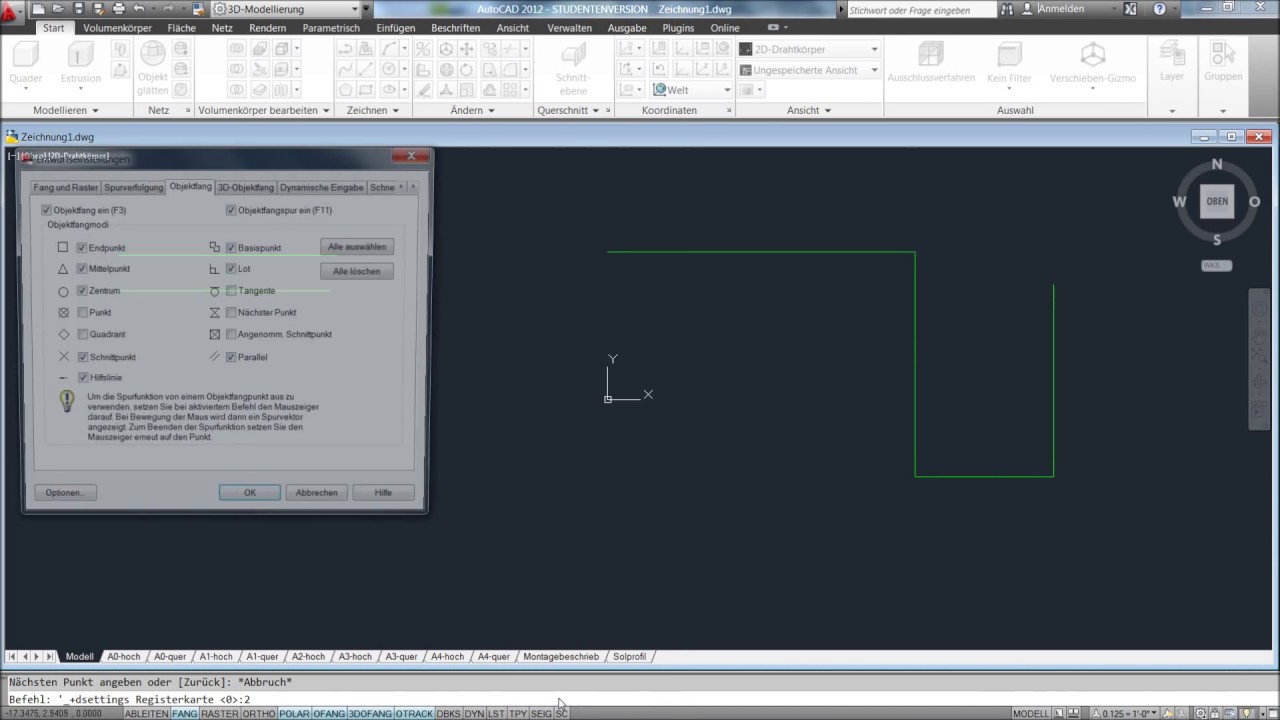This screenshot has height=720, width=1280.
Task: Toggle ORTHO mode in status bar
Action: click(259, 714)
